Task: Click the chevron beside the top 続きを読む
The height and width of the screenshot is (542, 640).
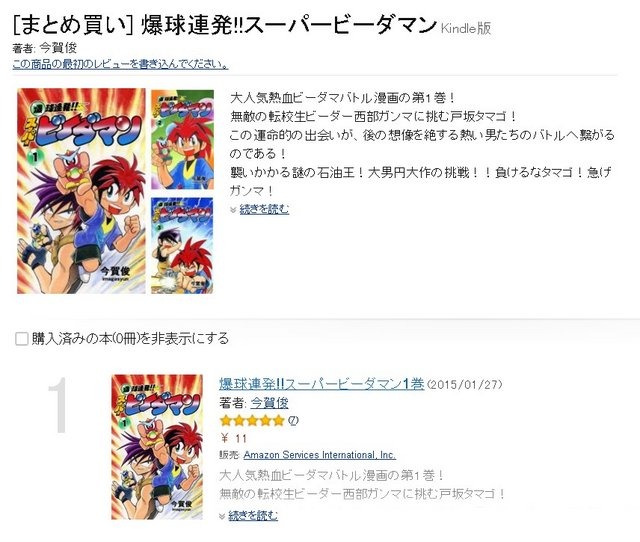Action: pyautogui.click(x=233, y=210)
